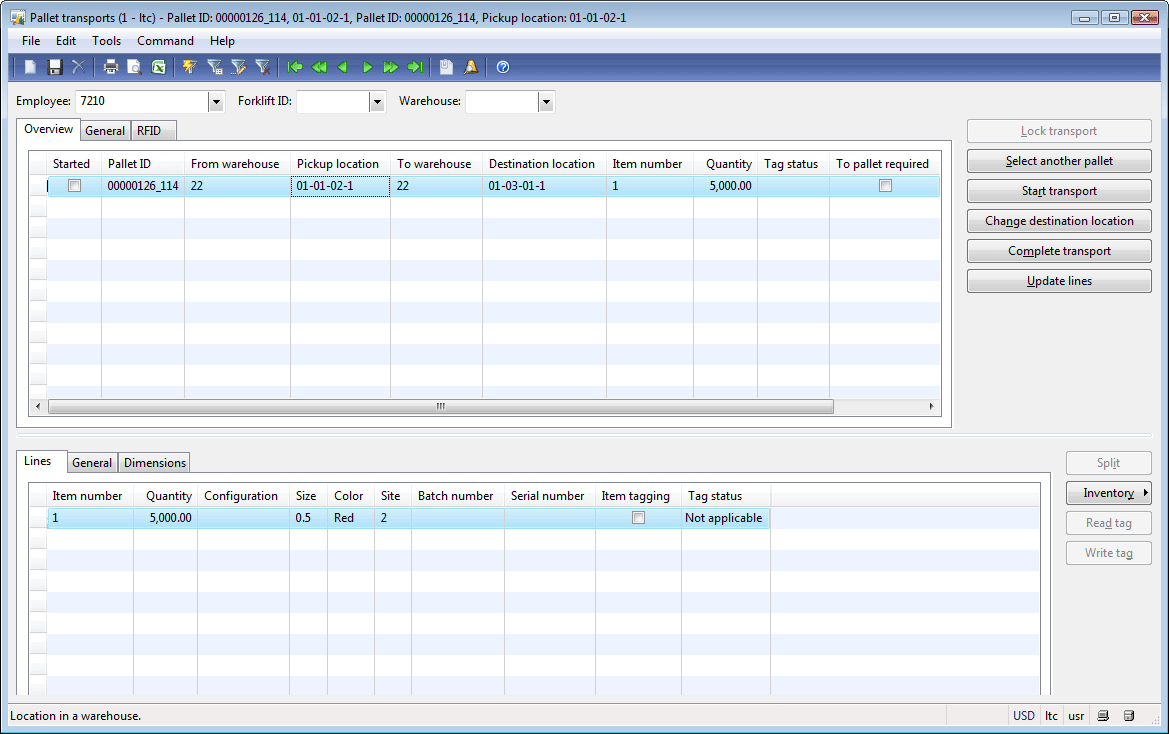The image size is (1169, 734).
Task: Open the alert bell icon
Action: (470, 67)
